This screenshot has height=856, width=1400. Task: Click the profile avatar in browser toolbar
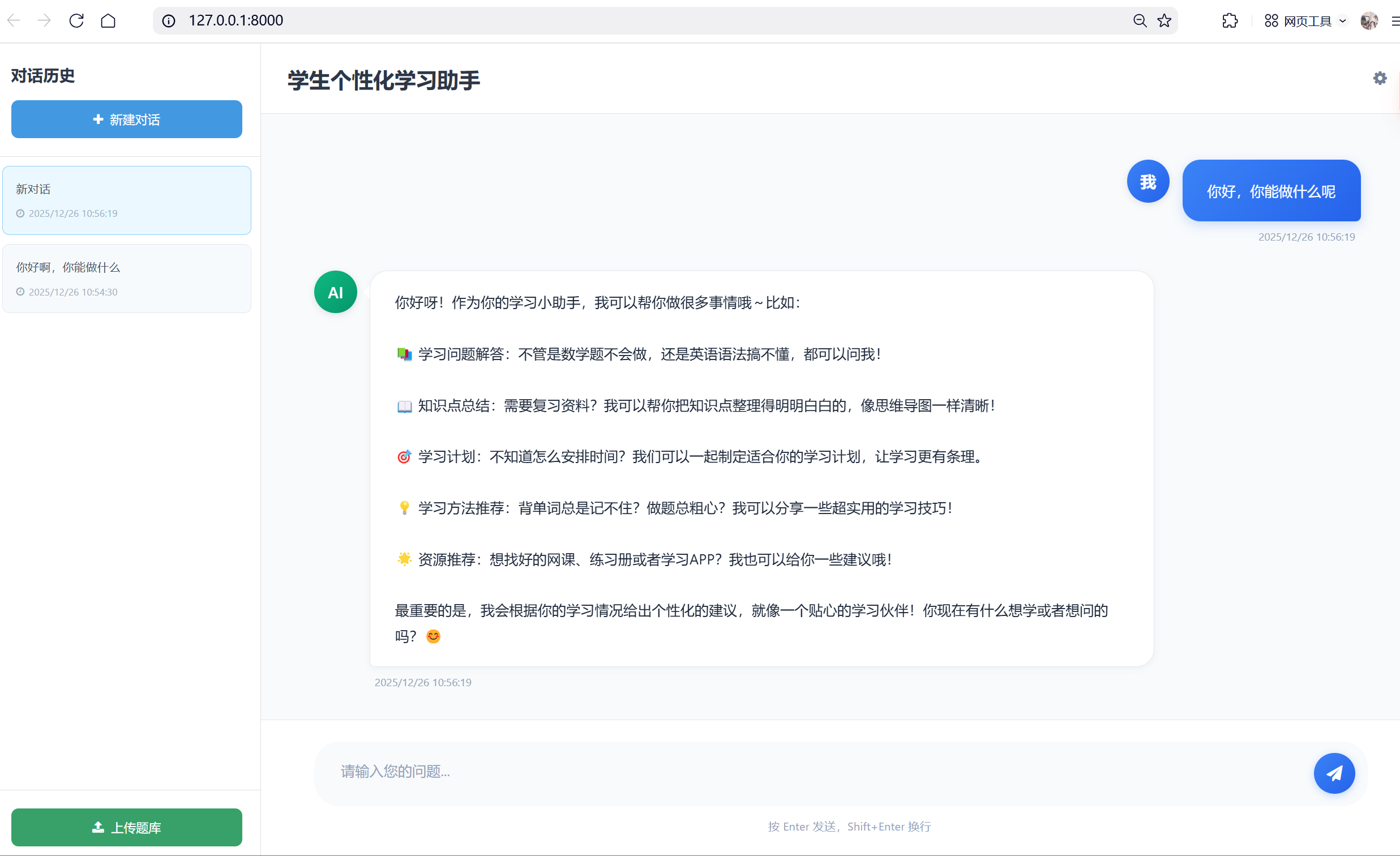pyautogui.click(x=1369, y=20)
